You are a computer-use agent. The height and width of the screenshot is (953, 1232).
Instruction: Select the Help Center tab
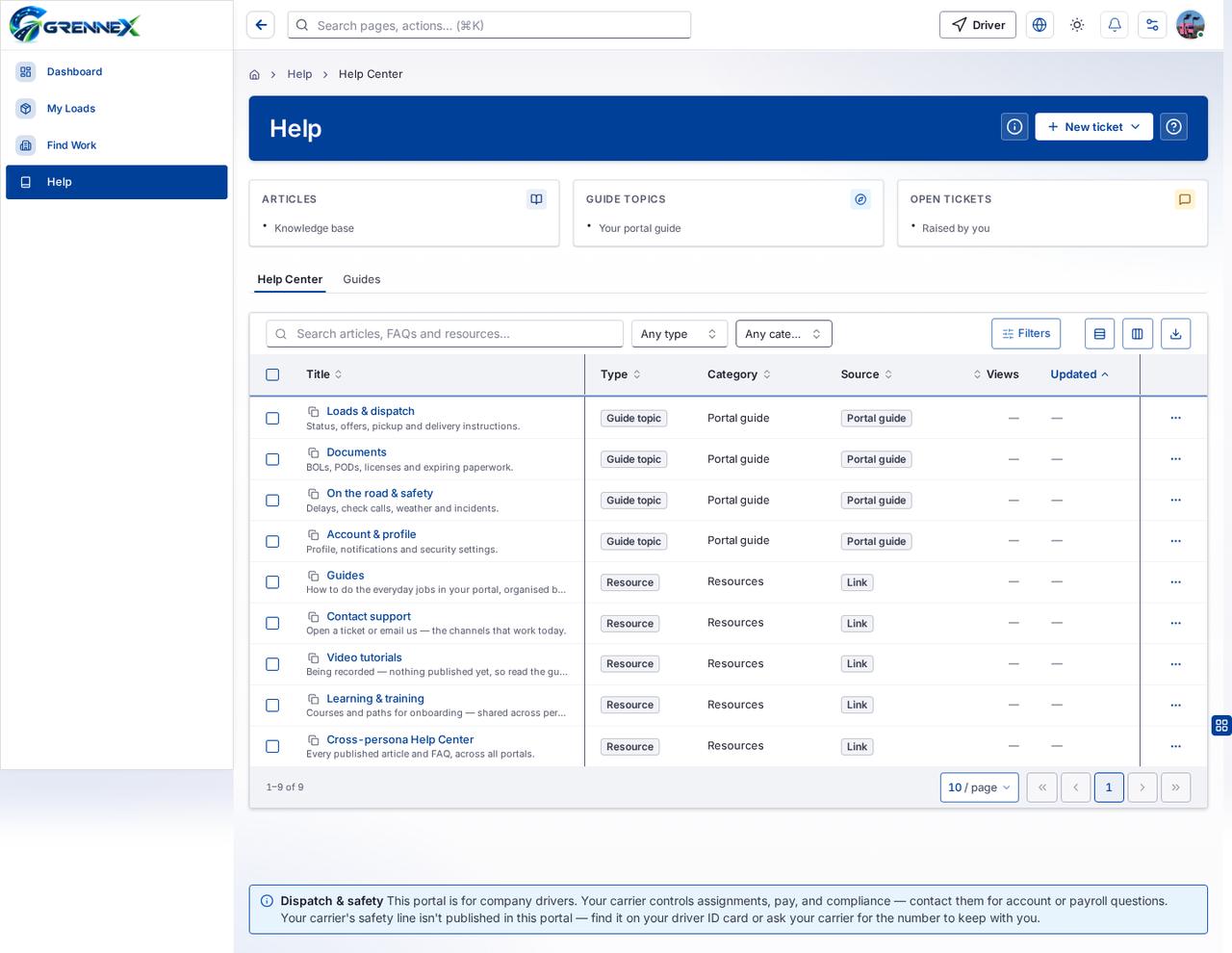[290, 279]
